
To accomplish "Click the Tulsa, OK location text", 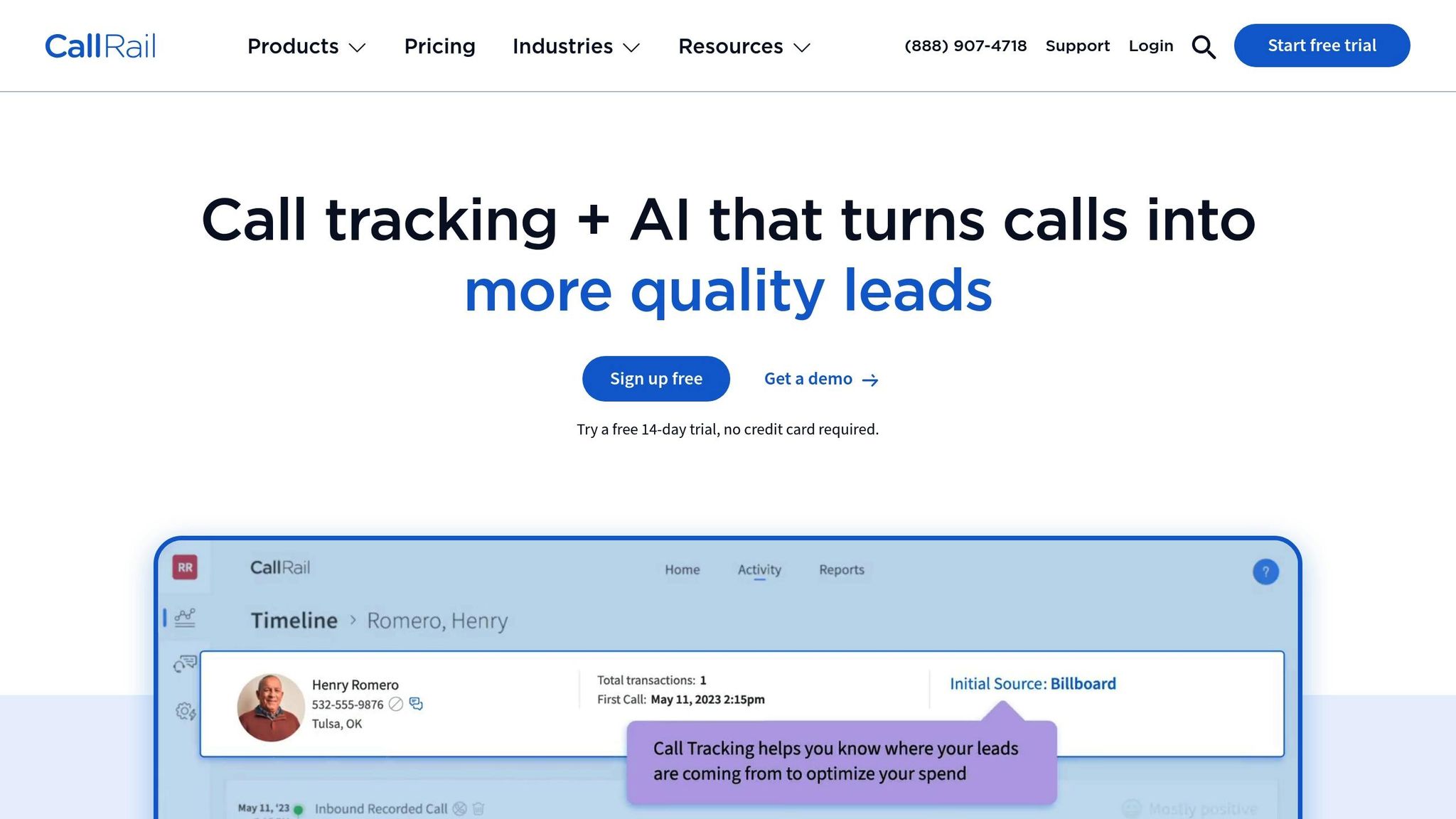I will click(x=337, y=724).
